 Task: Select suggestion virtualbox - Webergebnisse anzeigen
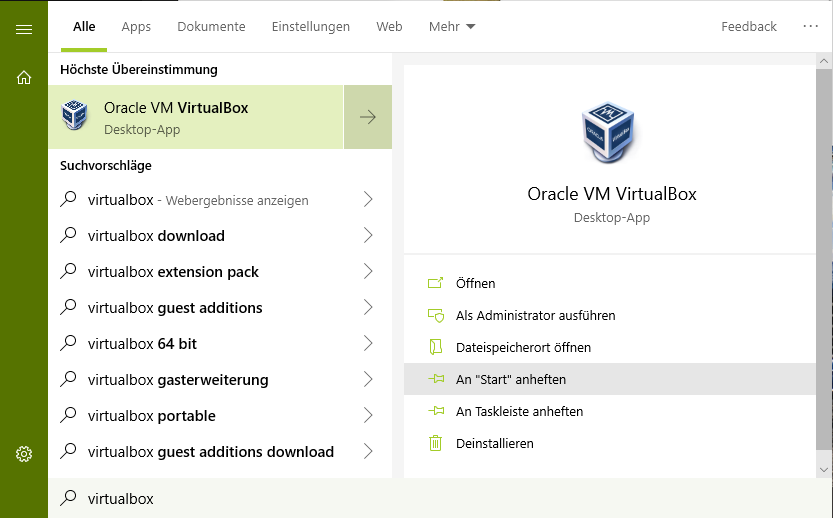(x=220, y=200)
